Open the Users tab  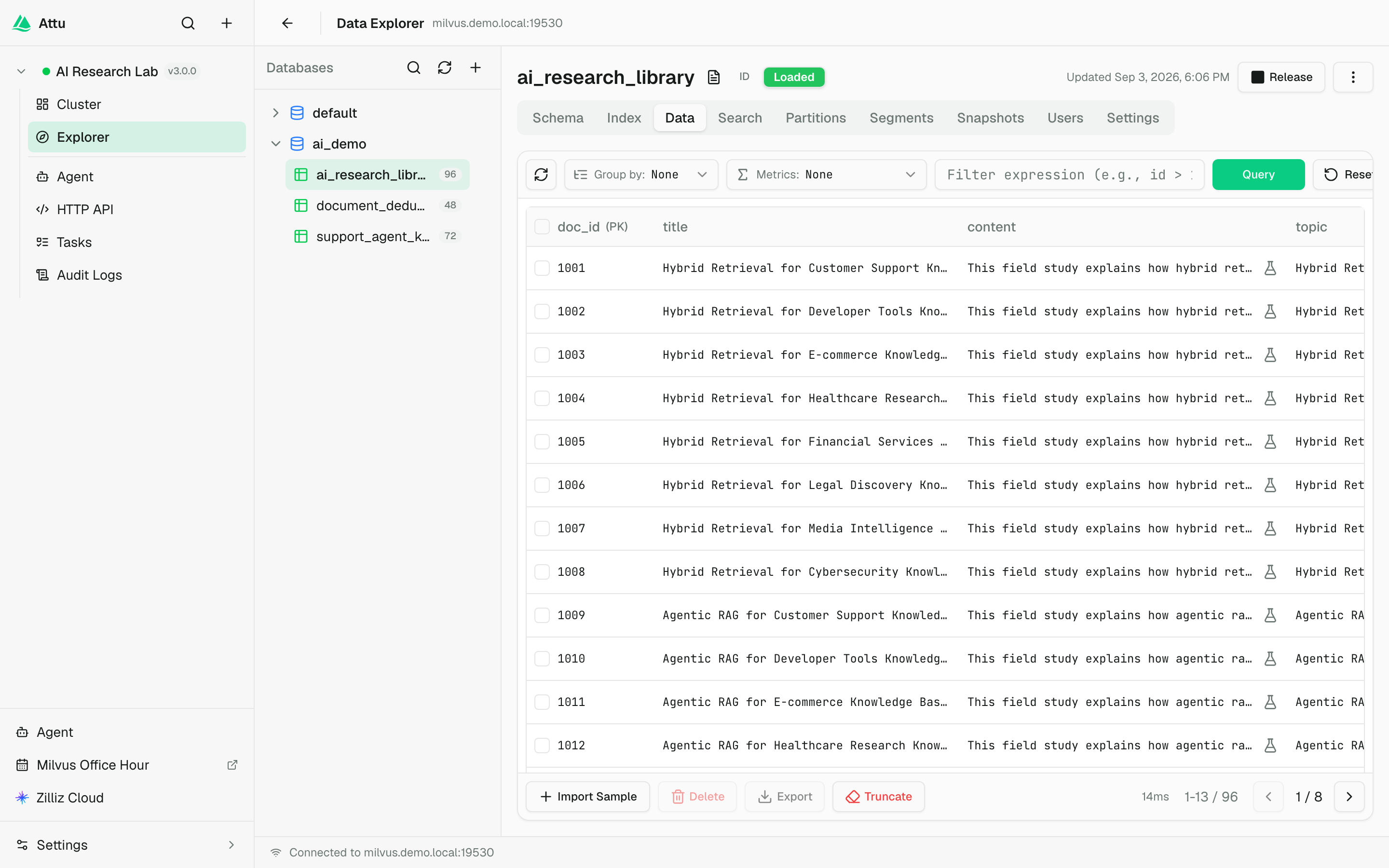coord(1065,118)
